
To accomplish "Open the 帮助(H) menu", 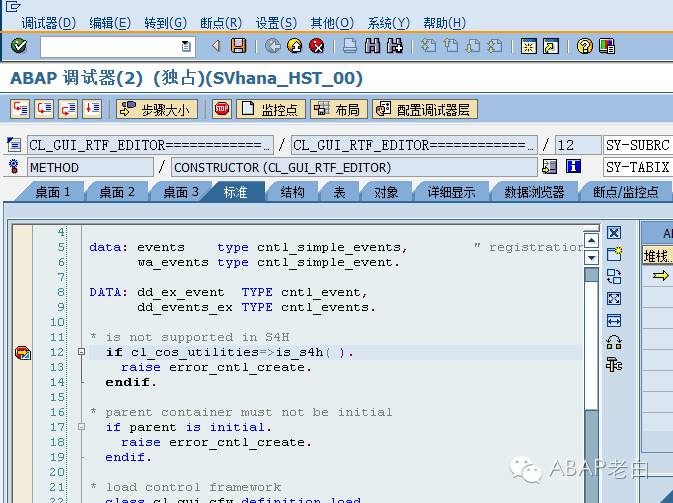I will pos(444,23).
